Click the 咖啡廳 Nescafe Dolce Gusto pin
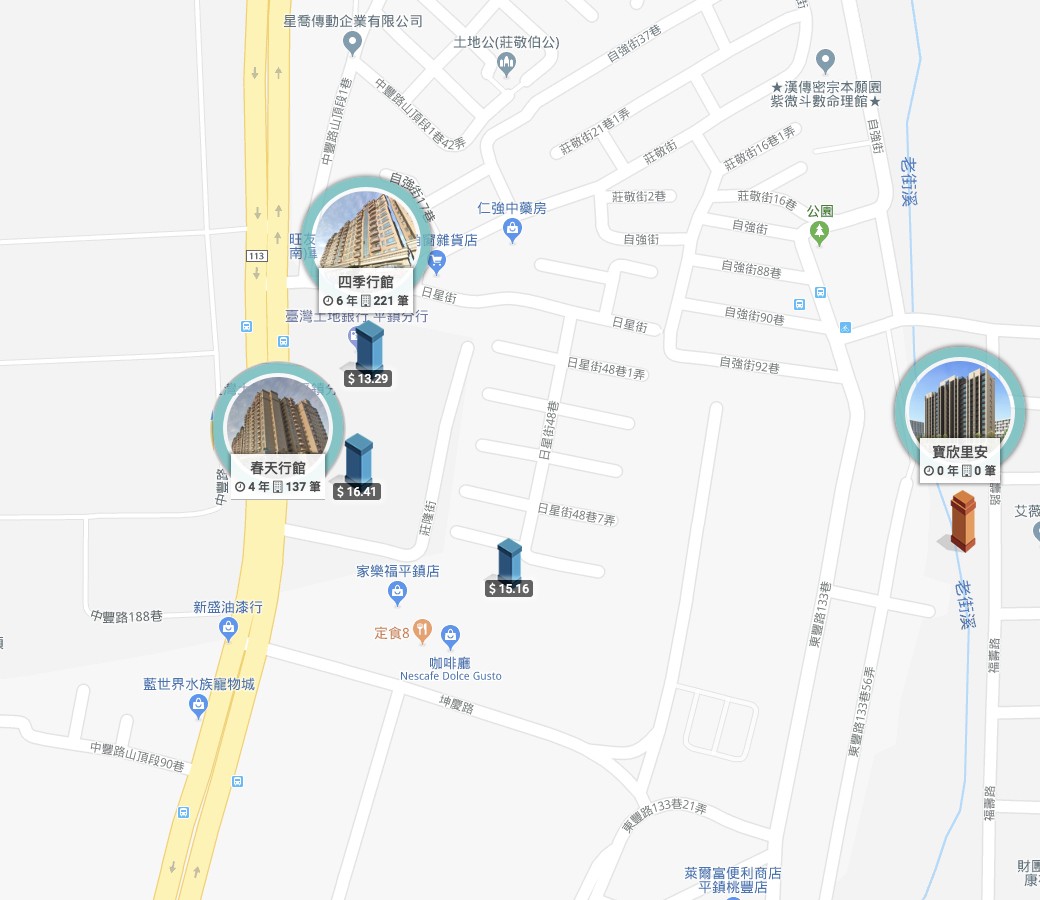 tap(450, 637)
